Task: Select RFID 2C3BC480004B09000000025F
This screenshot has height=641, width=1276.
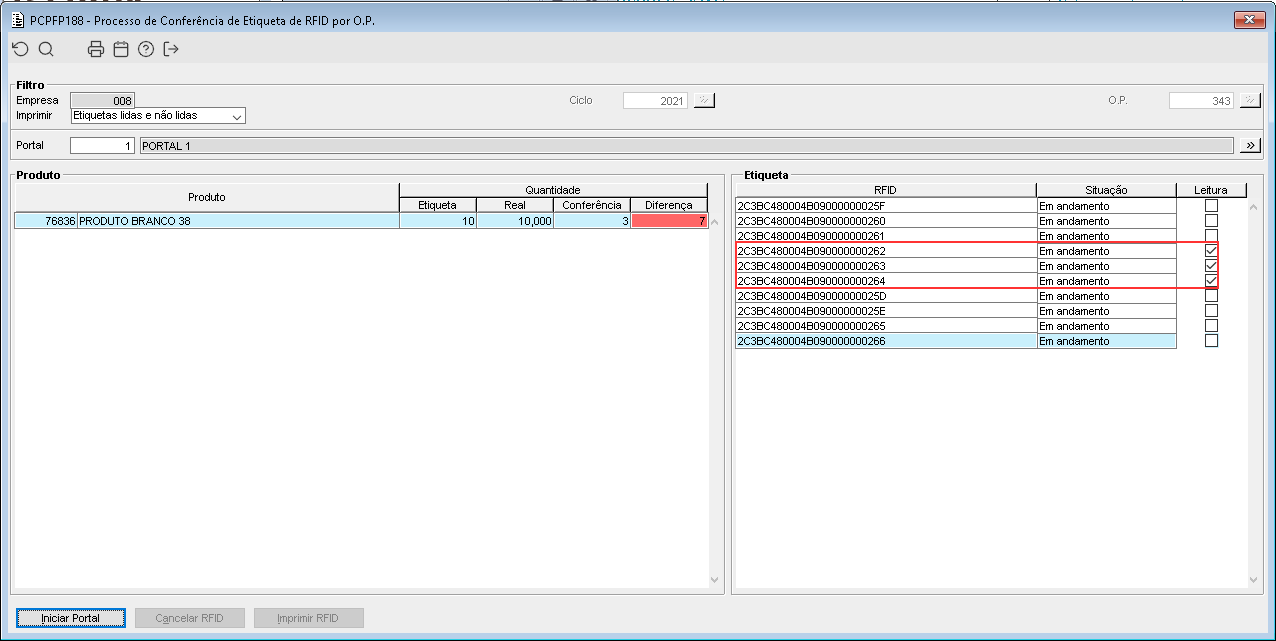Action: (885, 206)
